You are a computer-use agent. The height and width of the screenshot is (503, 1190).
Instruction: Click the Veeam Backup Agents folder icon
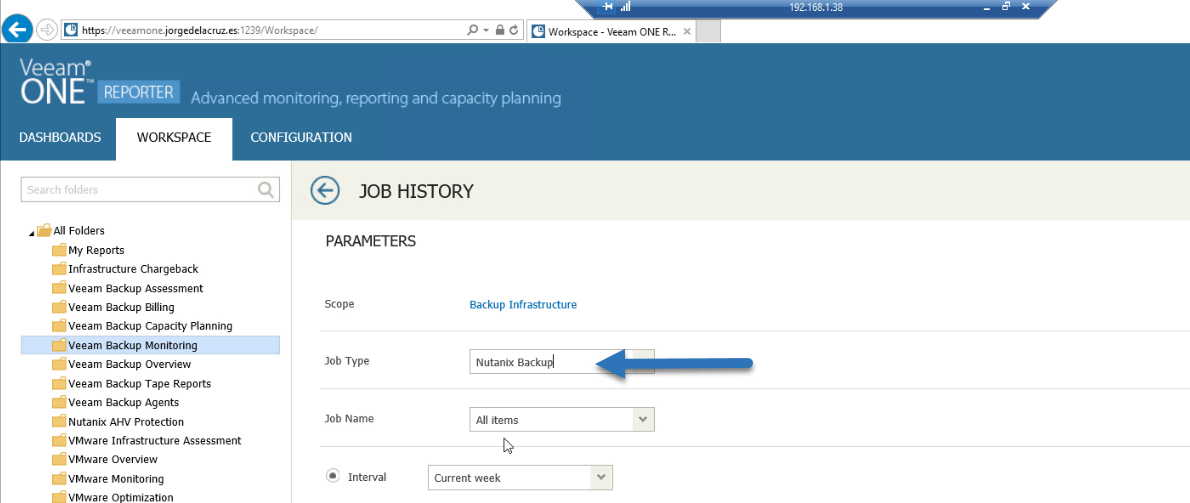[59, 403]
